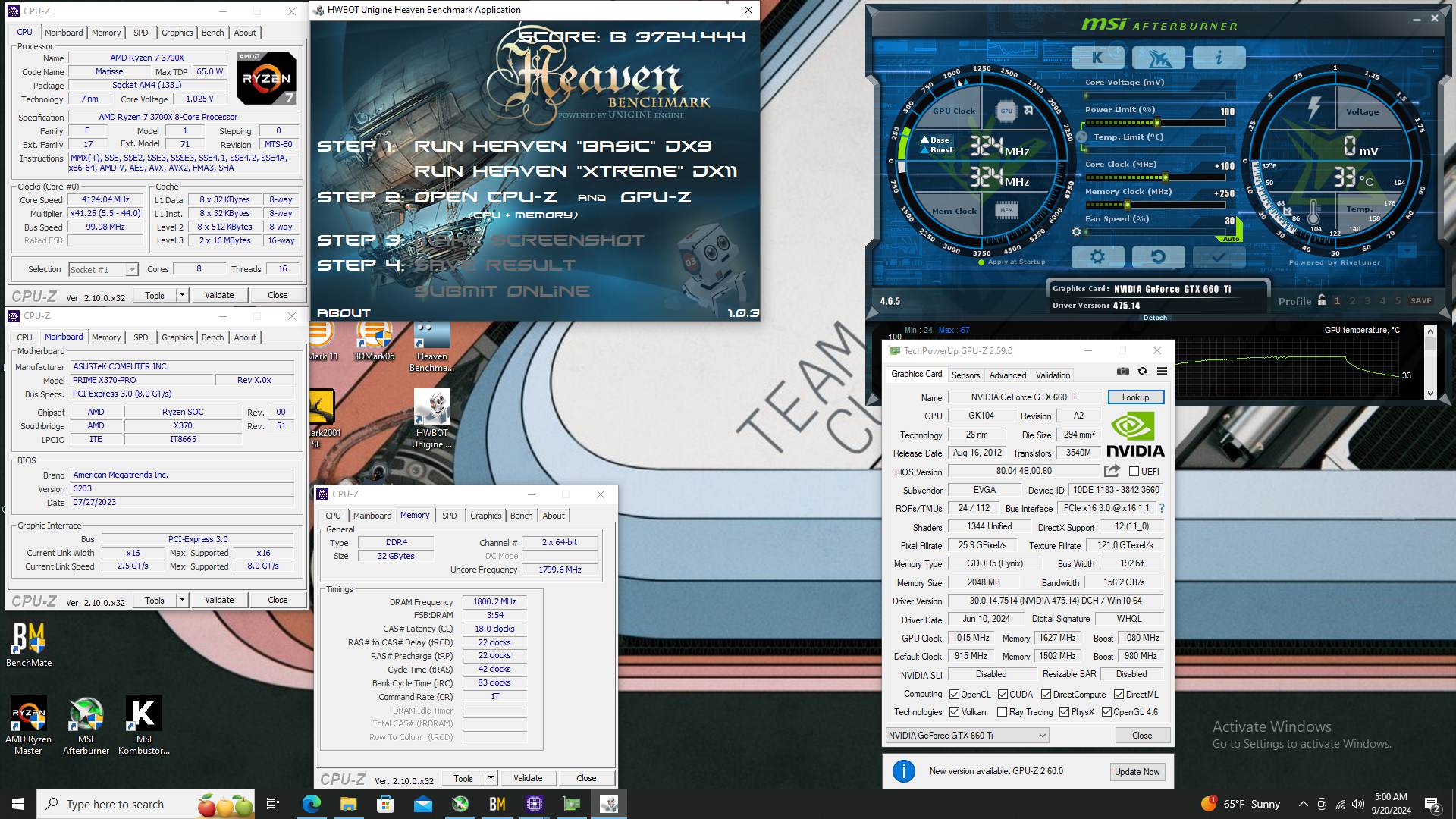
Task: Expand Socket #1 selection dropdown in CPU-Z
Action: pyautogui.click(x=132, y=270)
